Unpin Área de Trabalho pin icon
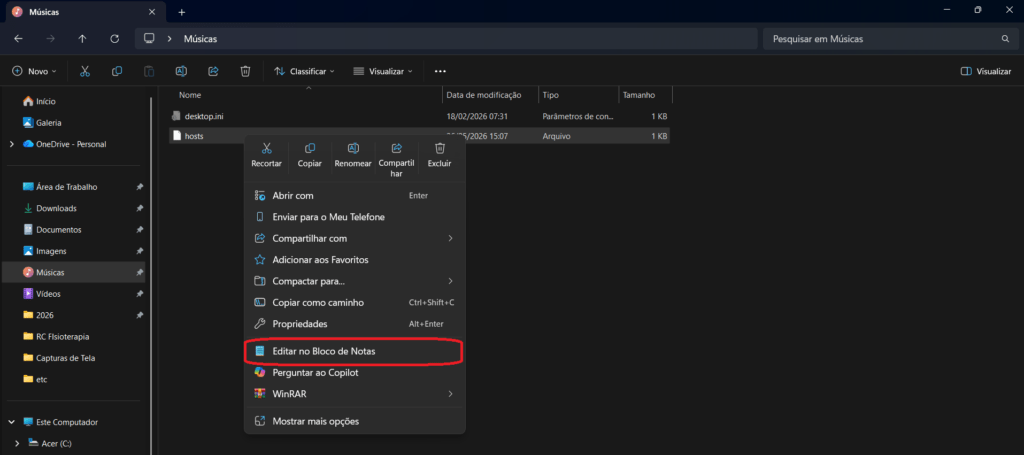This screenshot has width=1024, height=455. click(139, 187)
